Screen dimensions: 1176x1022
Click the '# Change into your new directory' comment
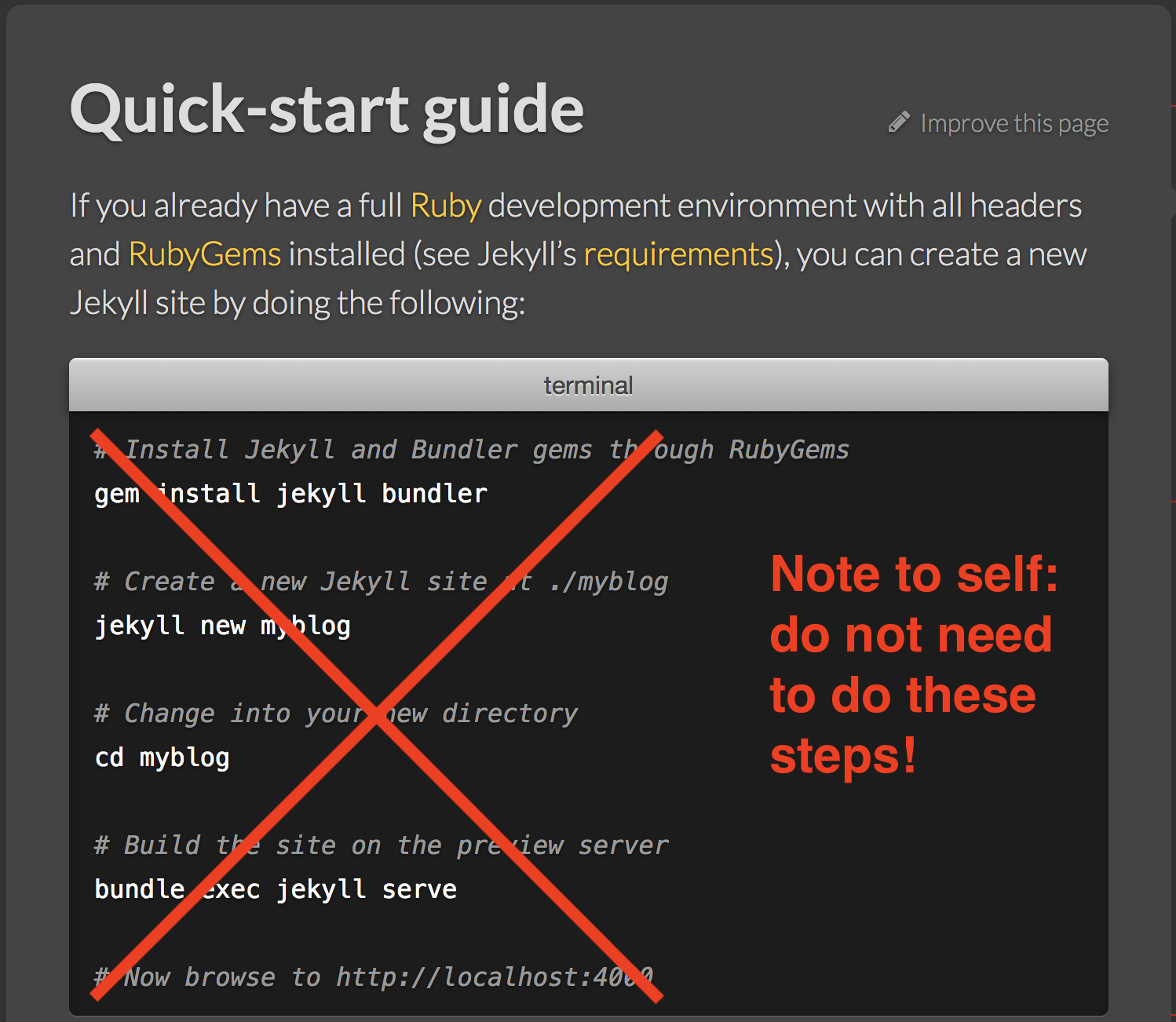(335, 714)
